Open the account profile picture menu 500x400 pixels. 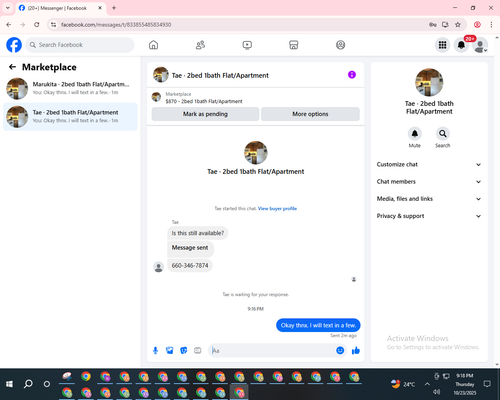click(x=480, y=45)
